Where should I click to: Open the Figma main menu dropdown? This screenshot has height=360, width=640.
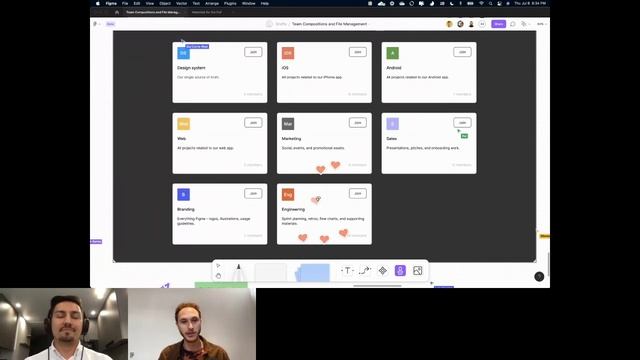click(97, 24)
